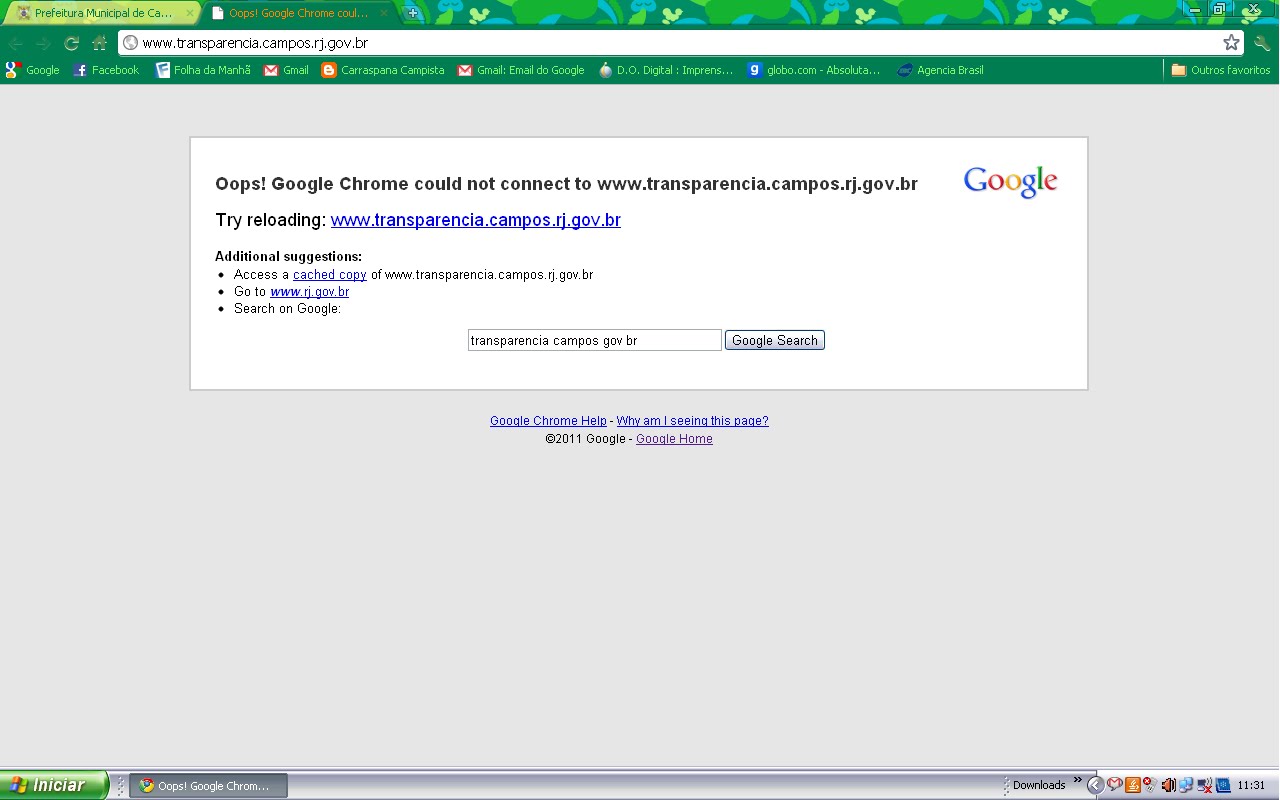
Task: Click the blue tray icon beside the clock
Action: (x=1223, y=785)
